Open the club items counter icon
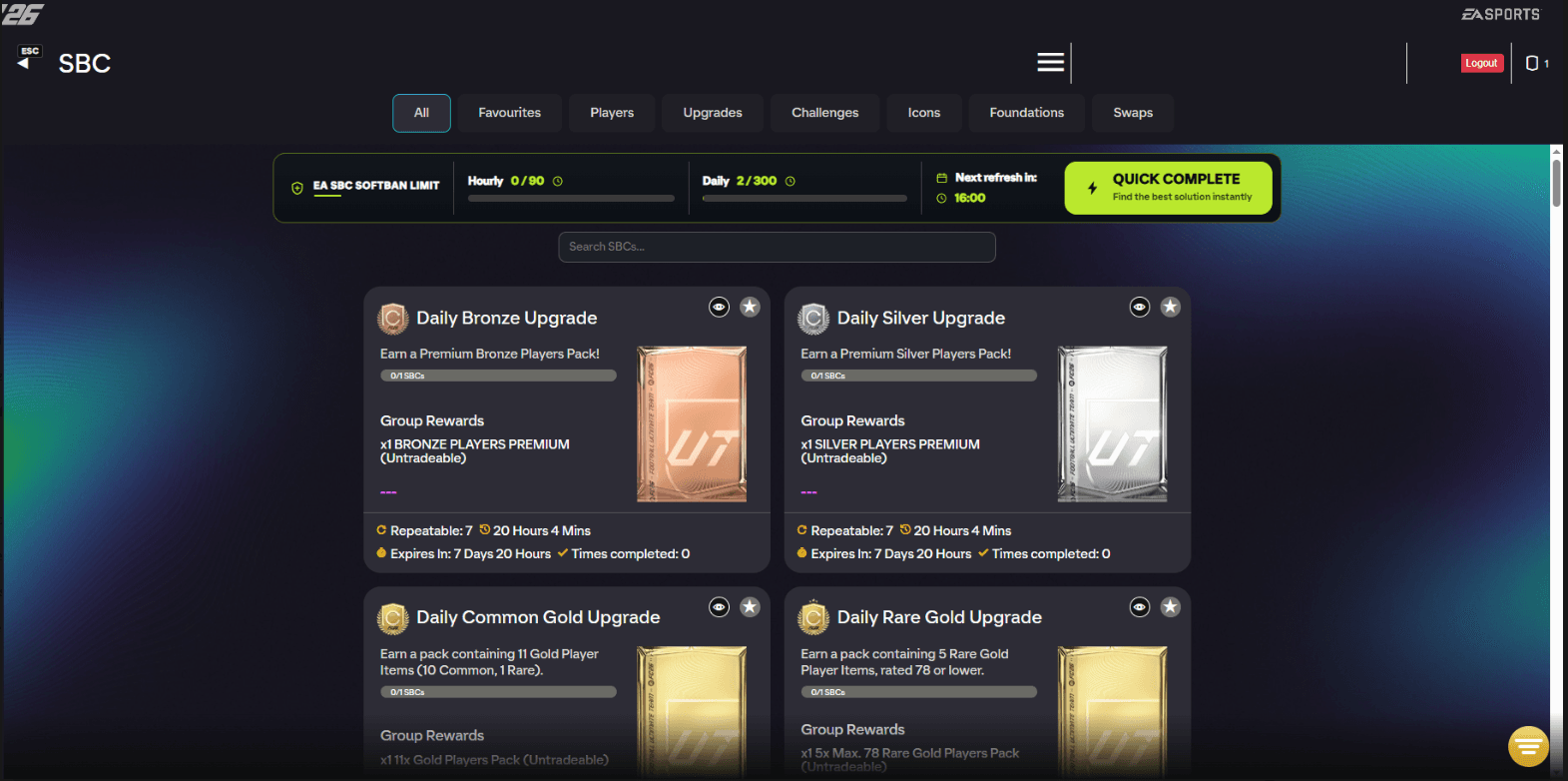 1532,63
